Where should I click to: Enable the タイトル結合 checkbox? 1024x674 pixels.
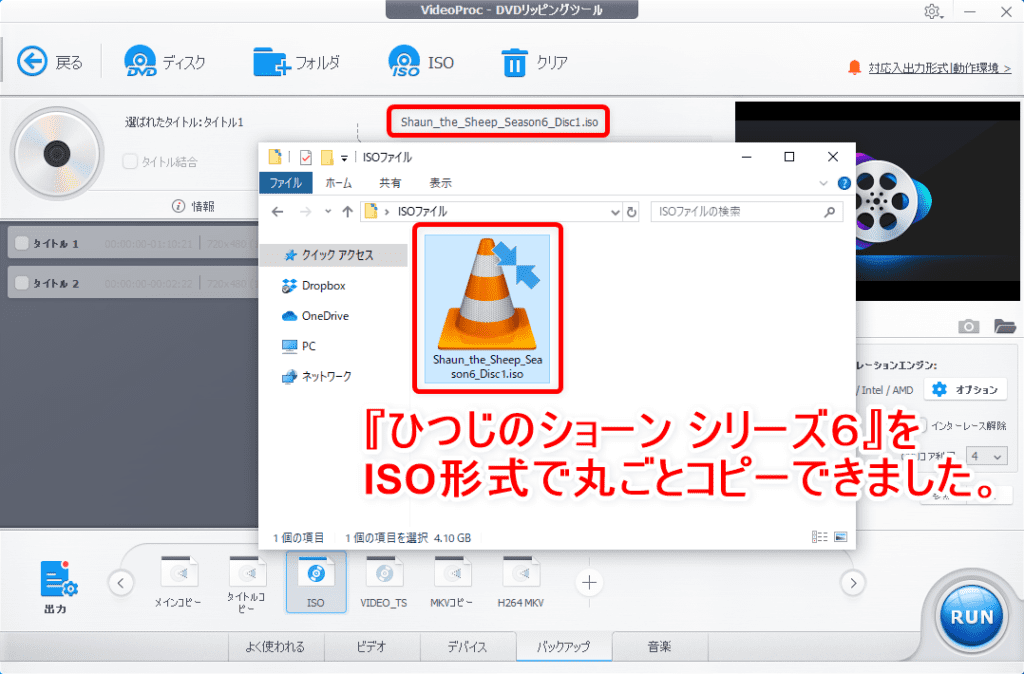130,161
